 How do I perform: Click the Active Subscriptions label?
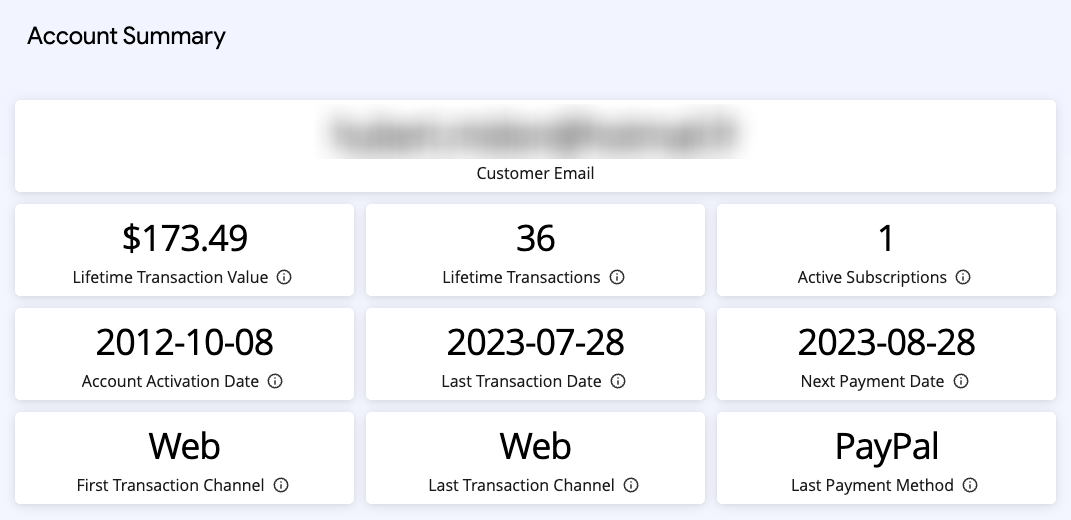pos(872,277)
